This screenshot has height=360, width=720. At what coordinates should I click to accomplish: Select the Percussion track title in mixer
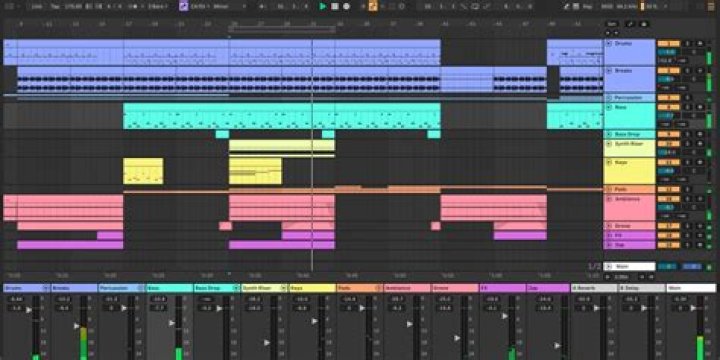(x=121, y=288)
